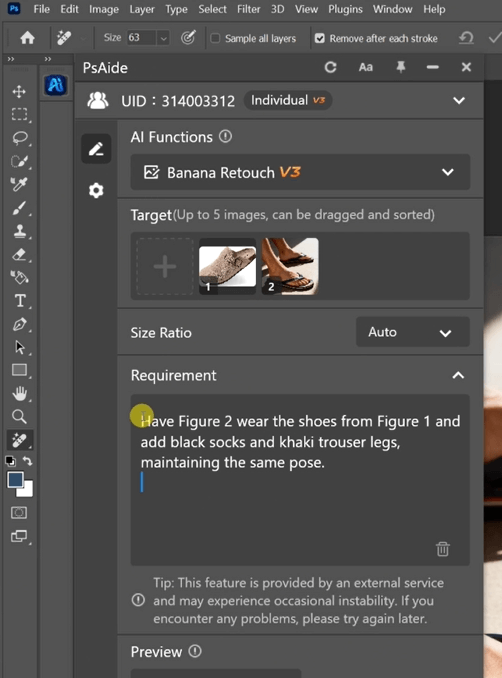Select the Quick Selection tool
The image size is (502, 678).
click(x=19, y=161)
